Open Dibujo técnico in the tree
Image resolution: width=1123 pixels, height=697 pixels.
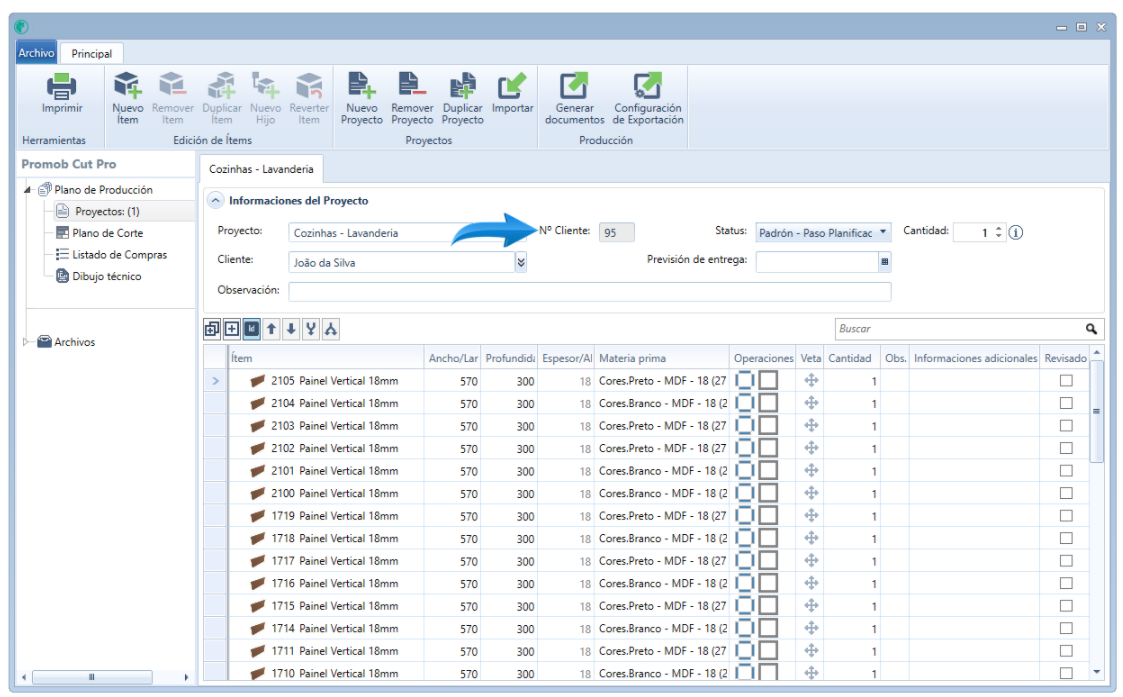coord(107,276)
